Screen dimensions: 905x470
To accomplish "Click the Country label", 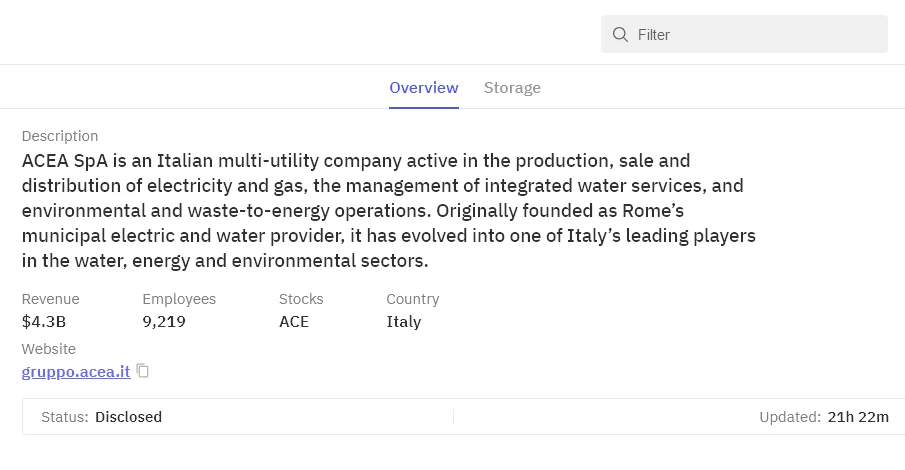I will [413, 299].
